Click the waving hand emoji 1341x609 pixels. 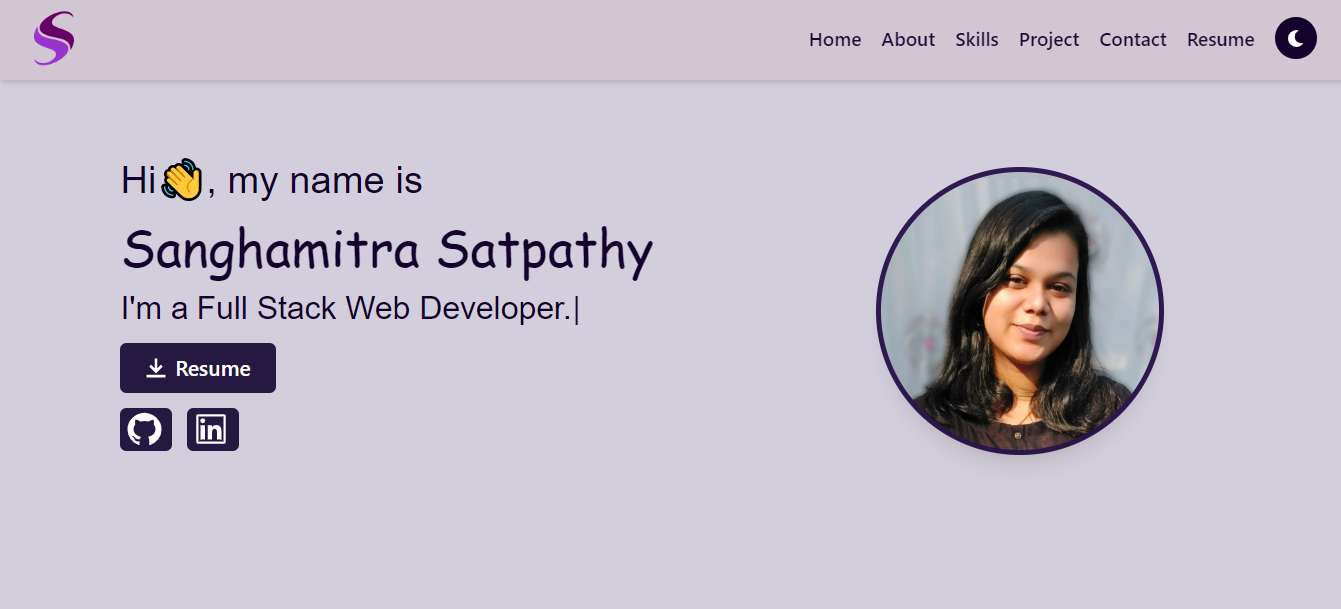(180, 178)
